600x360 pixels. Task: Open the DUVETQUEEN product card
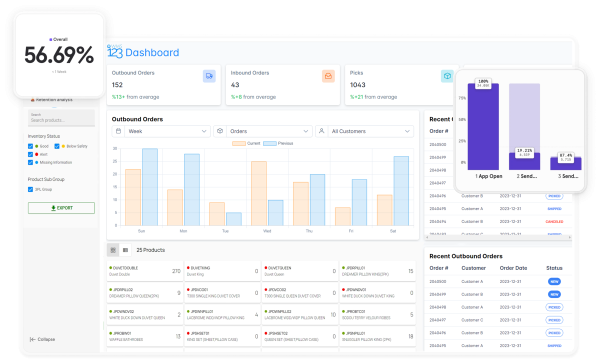(300, 271)
